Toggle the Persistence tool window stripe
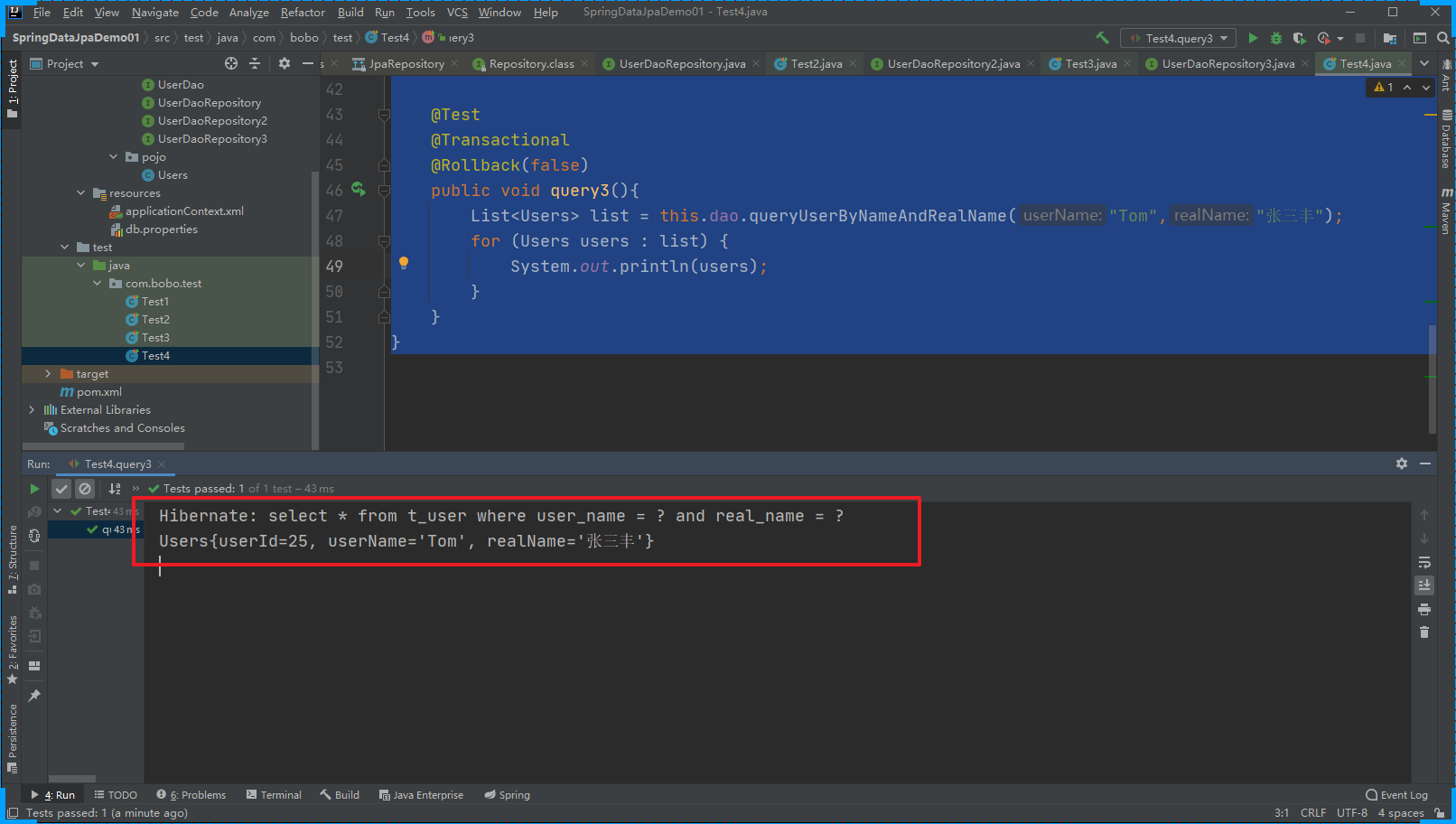This screenshot has height=824, width=1456. tap(12, 737)
